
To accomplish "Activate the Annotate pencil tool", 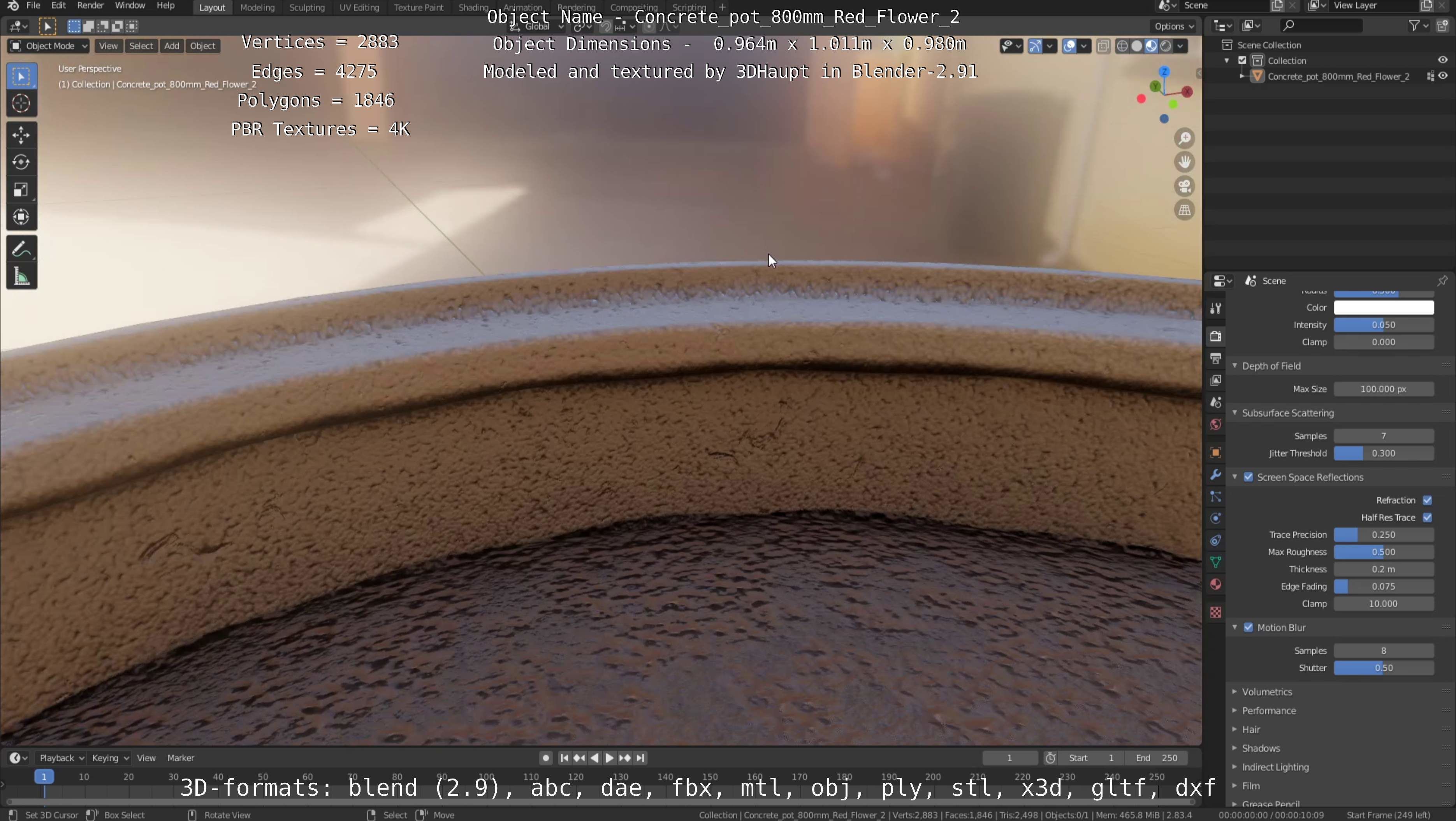I will pos(21,249).
